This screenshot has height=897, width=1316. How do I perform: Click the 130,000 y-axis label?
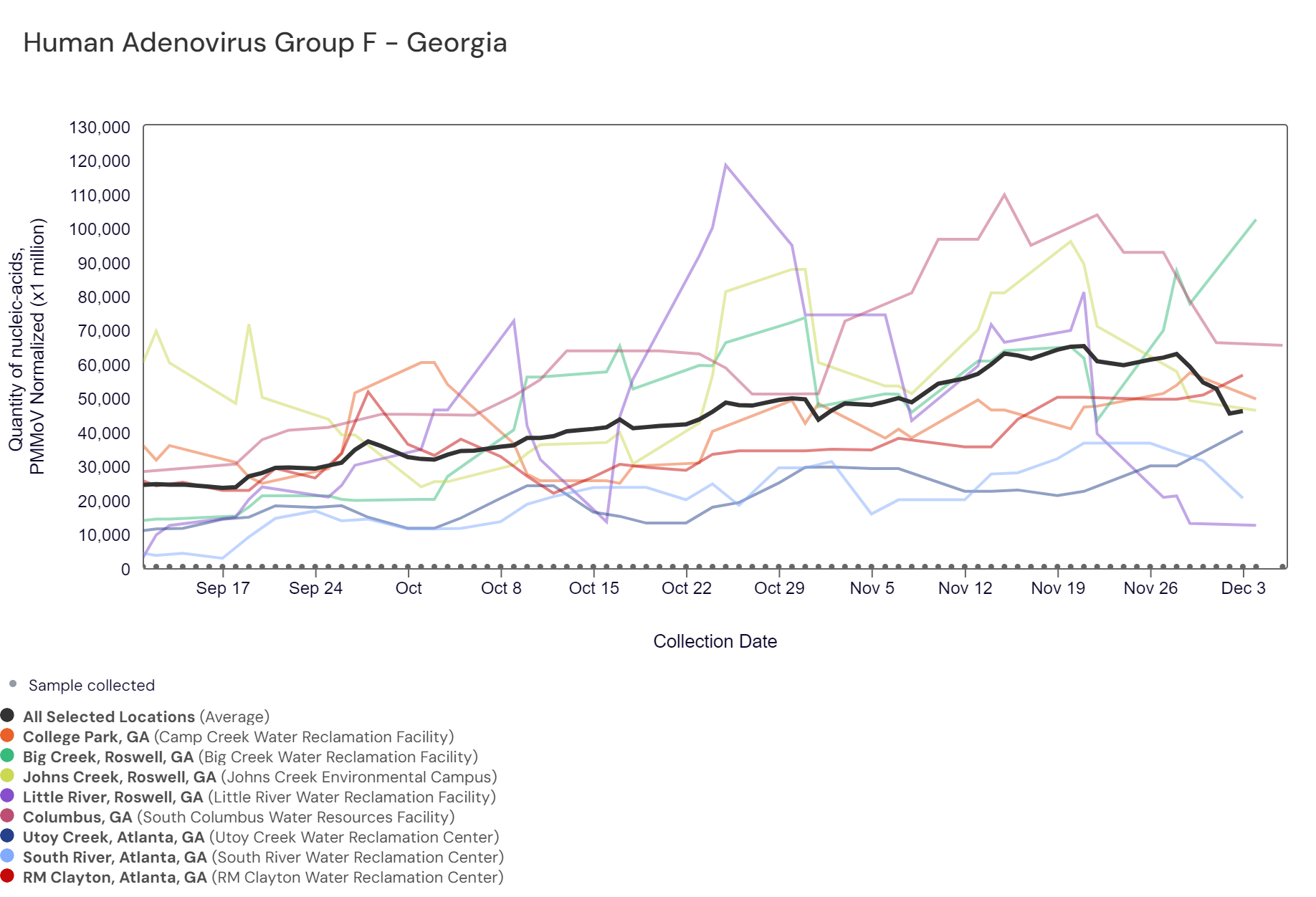(100, 128)
